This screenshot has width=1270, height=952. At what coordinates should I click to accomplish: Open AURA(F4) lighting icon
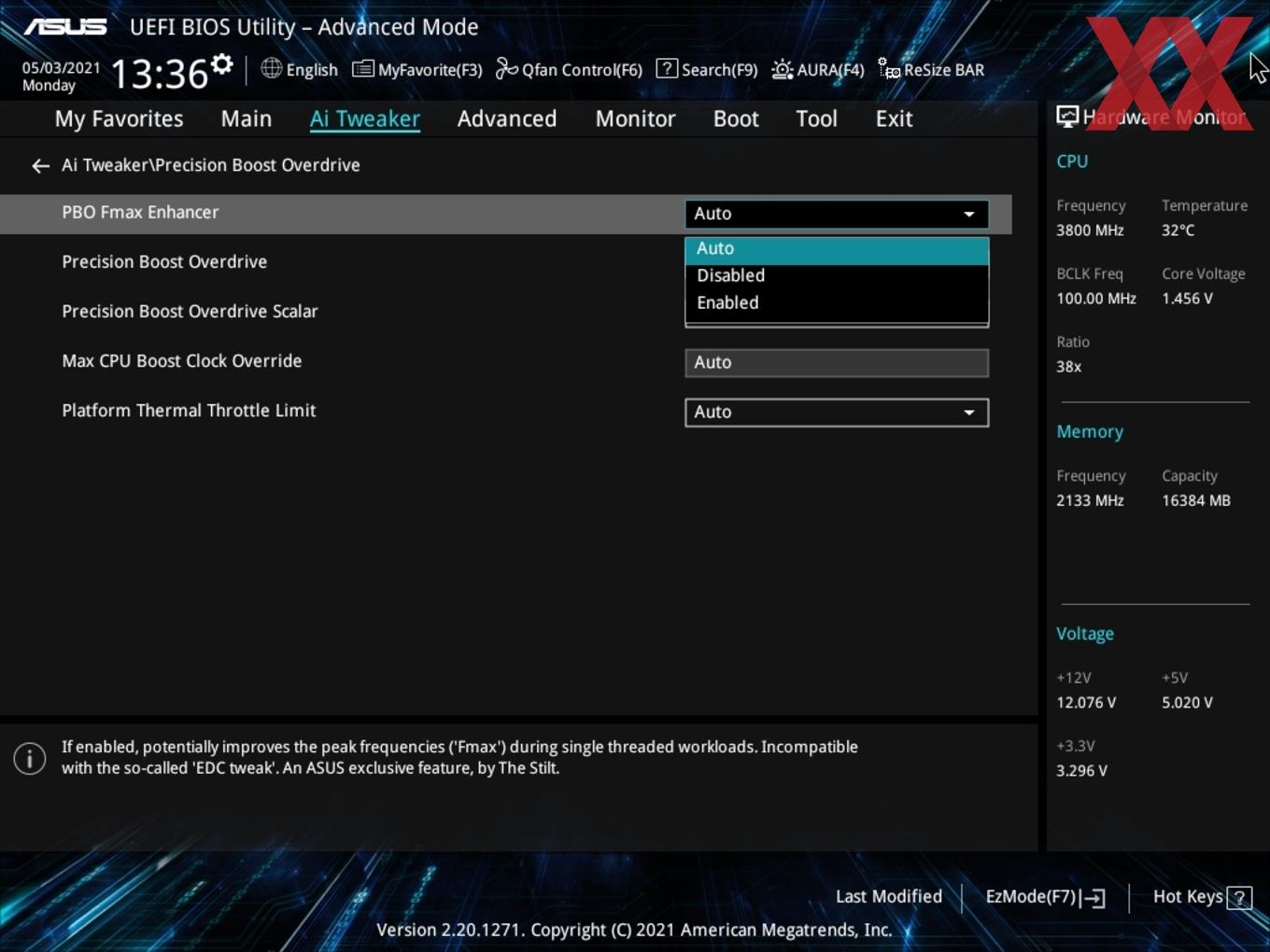[x=782, y=69]
